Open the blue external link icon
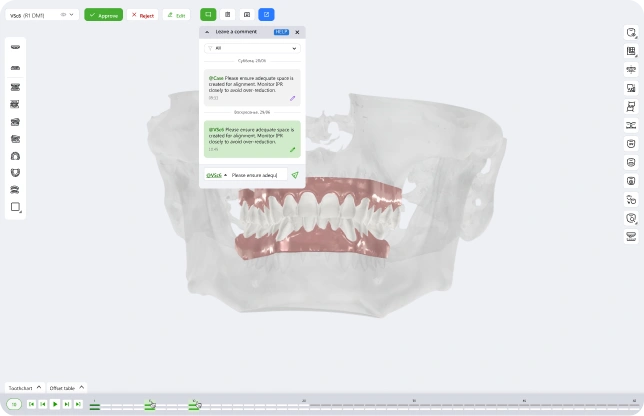 tap(266, 15)
